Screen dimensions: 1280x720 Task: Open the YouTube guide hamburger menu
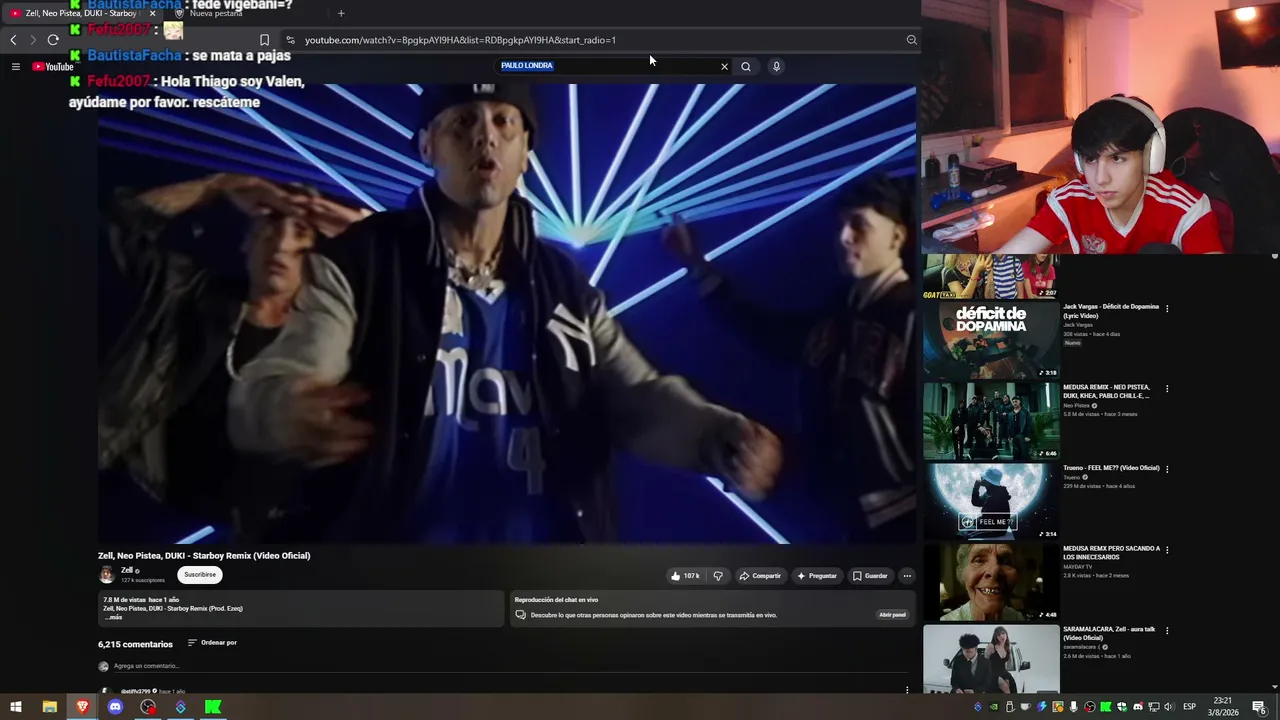pos(15,67)
